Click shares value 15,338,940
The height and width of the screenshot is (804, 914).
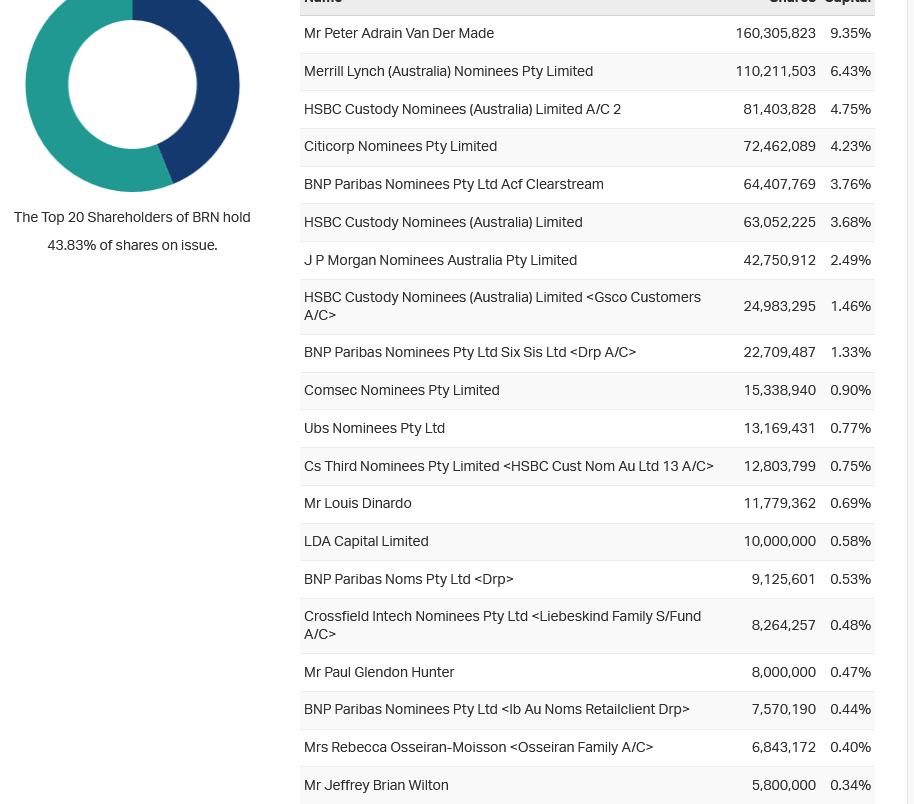tap(779, 390)
